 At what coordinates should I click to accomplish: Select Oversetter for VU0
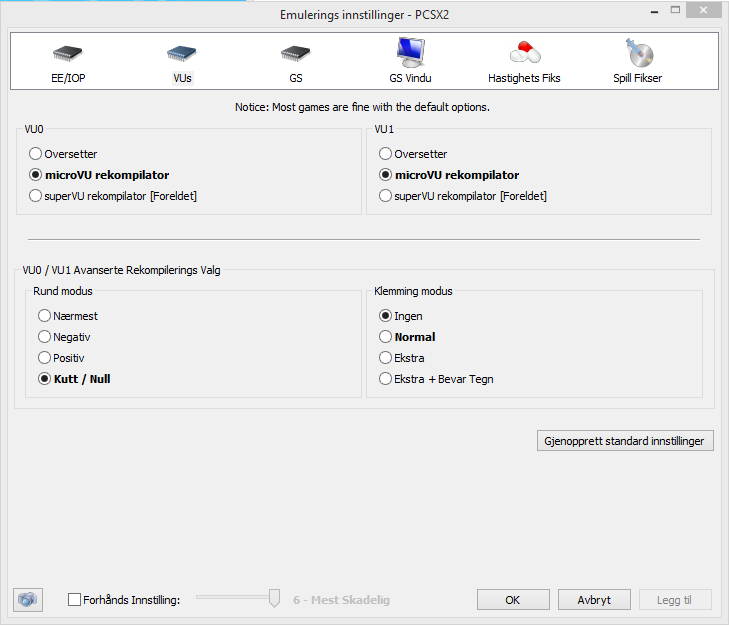pyautogui.click(x=63, y=154)
